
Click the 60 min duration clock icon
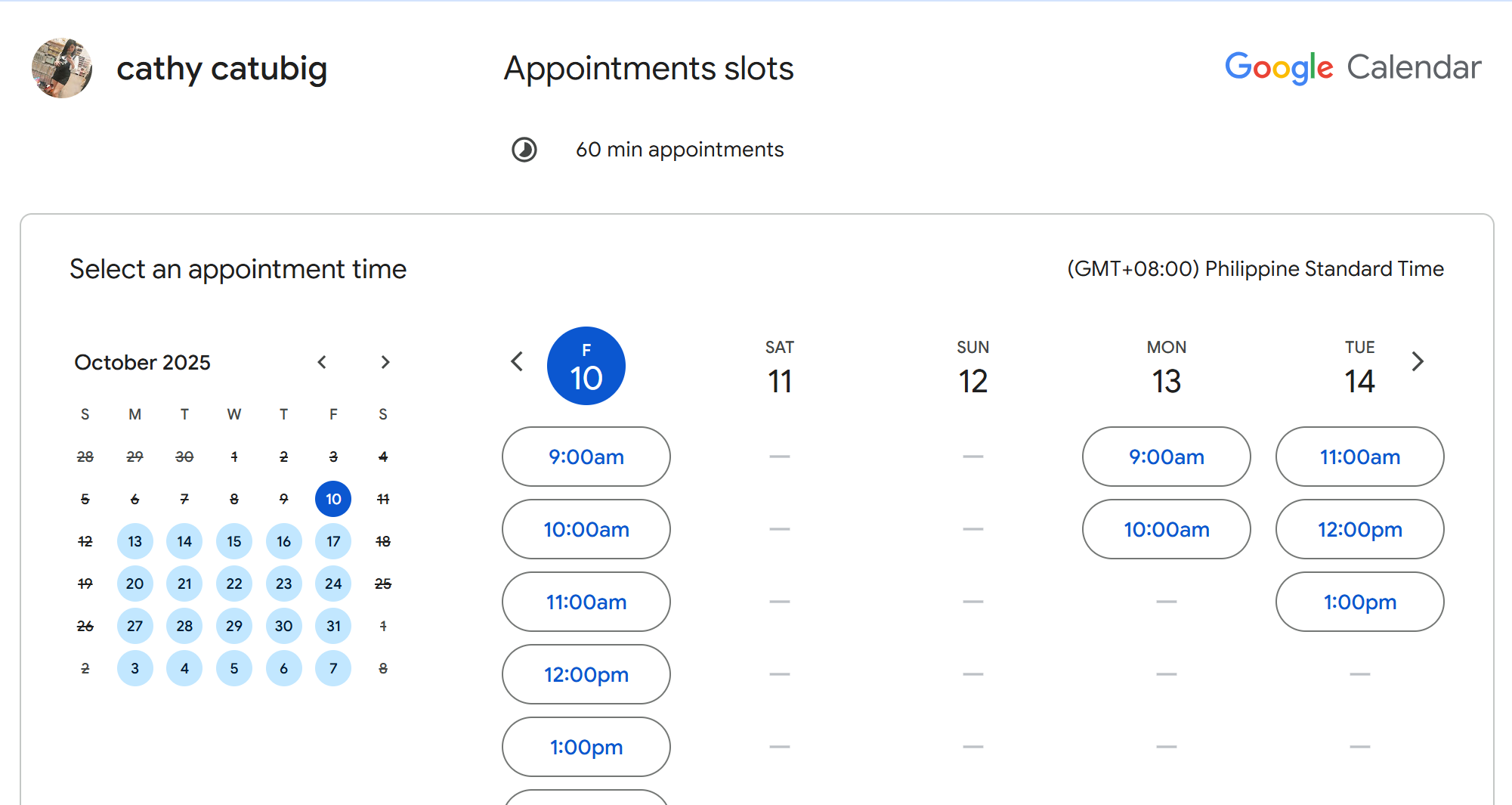tap(524, 150)
